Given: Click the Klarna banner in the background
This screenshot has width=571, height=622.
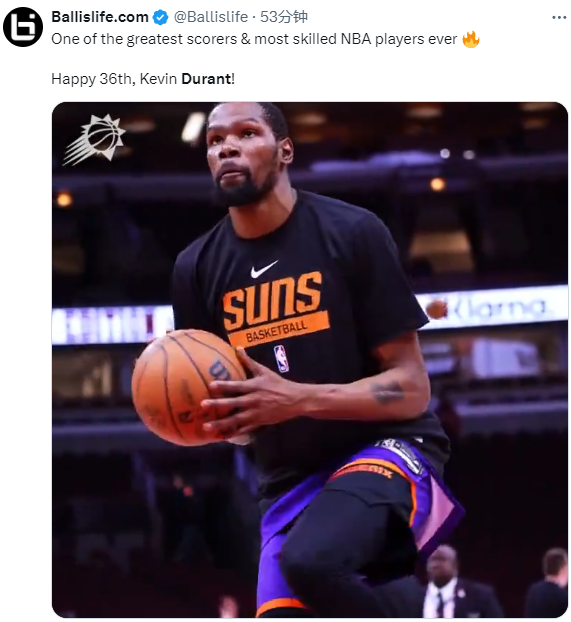Looking at the screenshot, I should [498, 307].
